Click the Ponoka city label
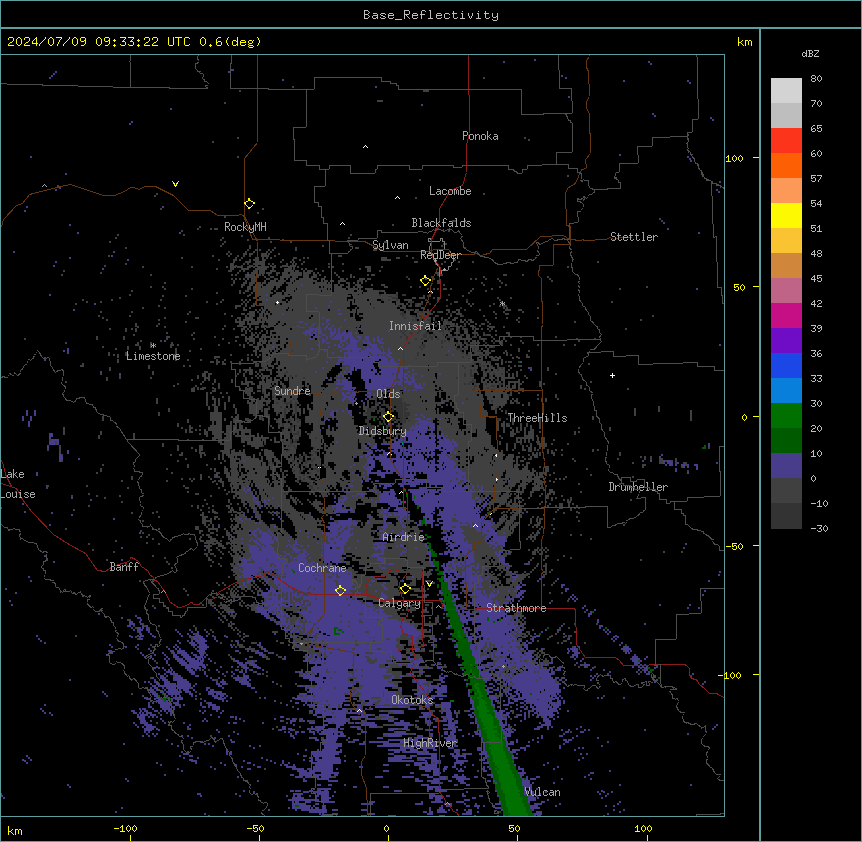This screenshot has width=862, height=842. coord(480,136)
